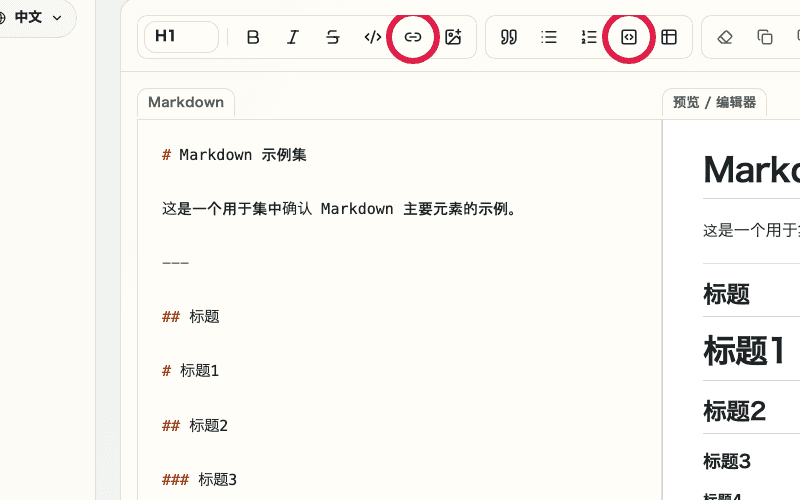
Task: Insert a code block
Action: pos(629,37)
